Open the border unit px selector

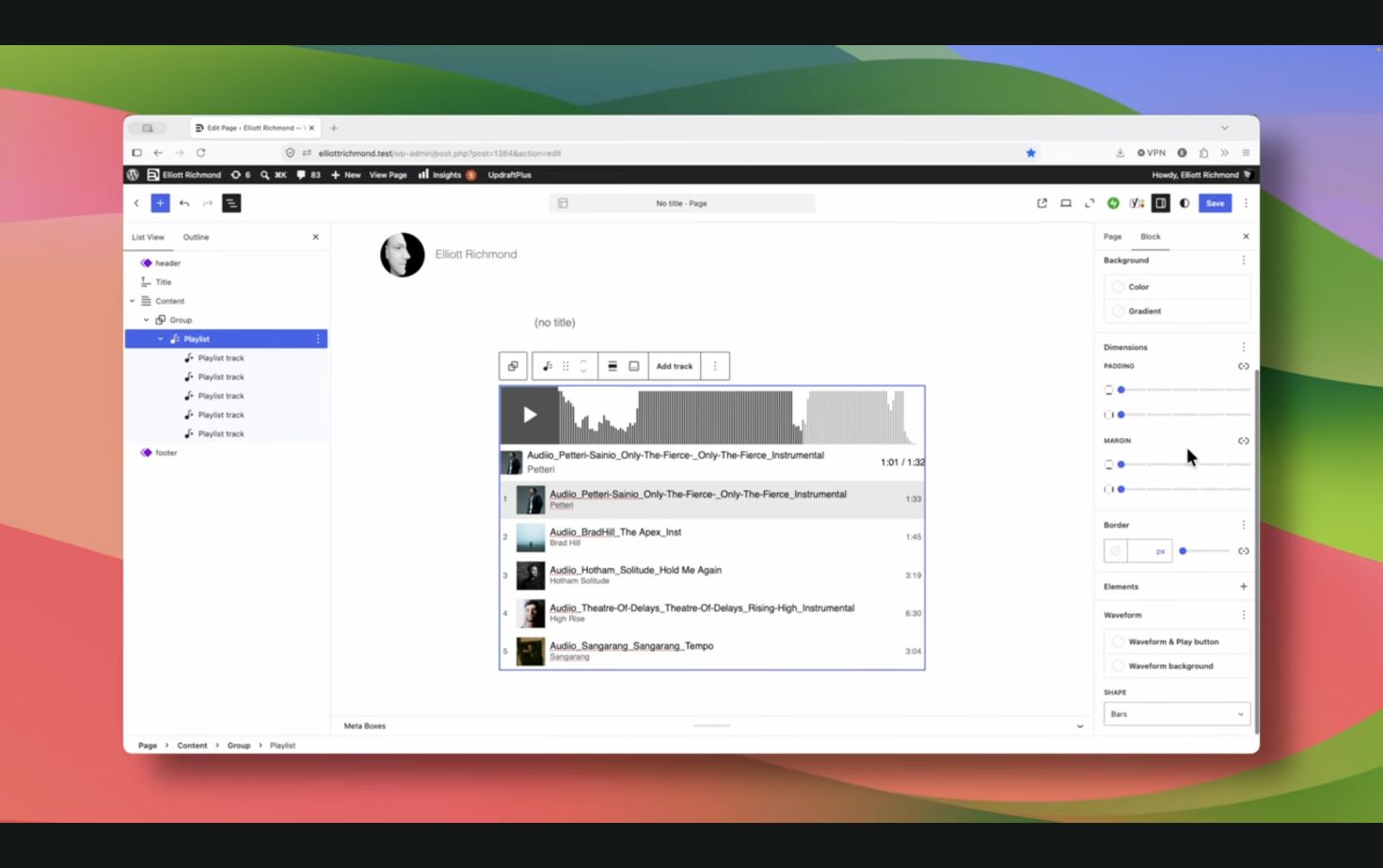1161,551
